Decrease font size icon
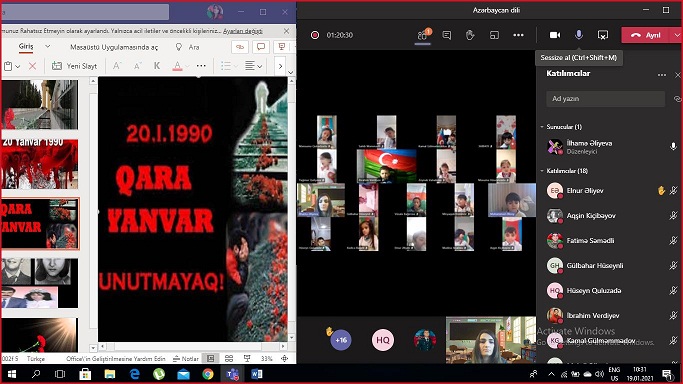The image size is (683, 384). [x=137, y=66]
